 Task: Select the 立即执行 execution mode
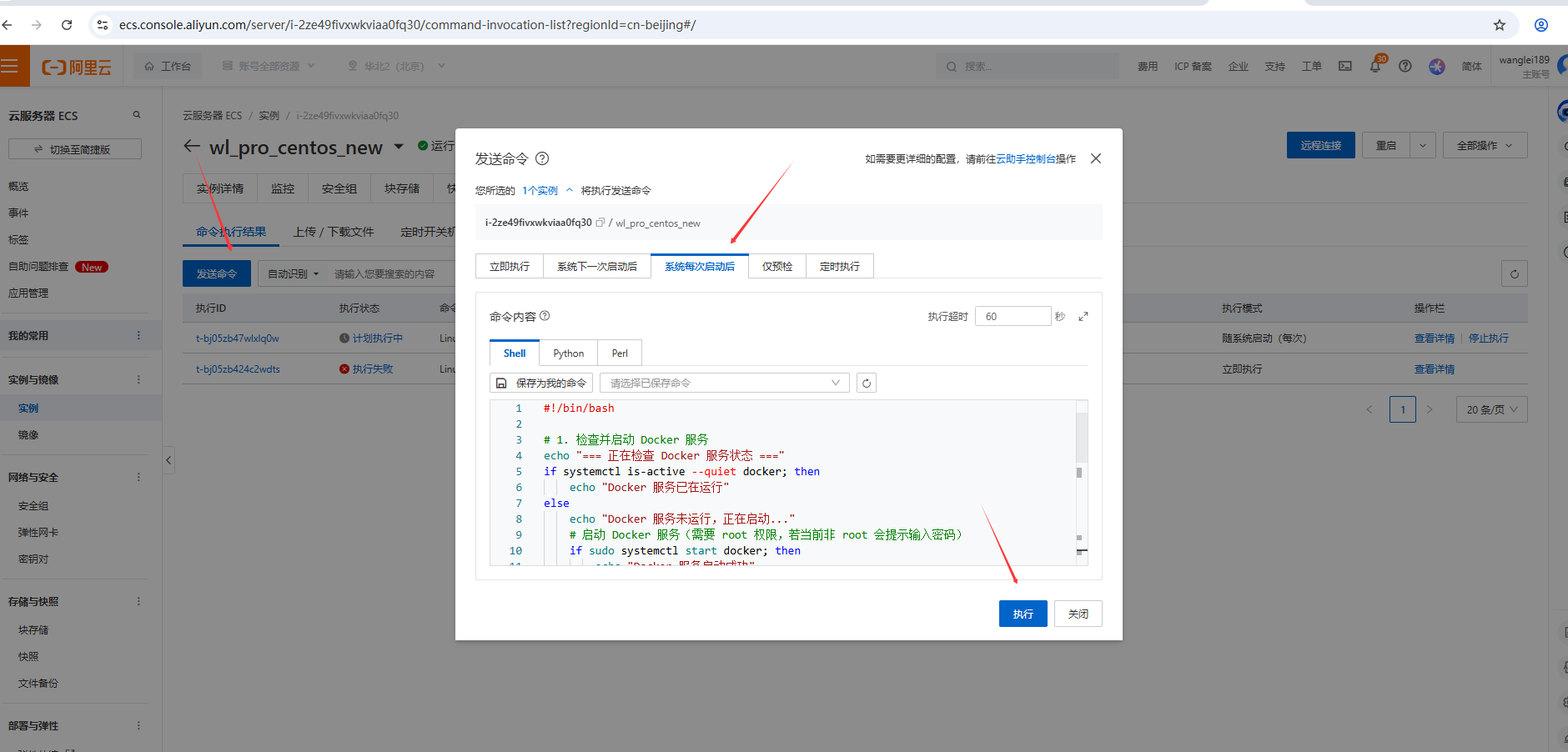tap(510, 267)
